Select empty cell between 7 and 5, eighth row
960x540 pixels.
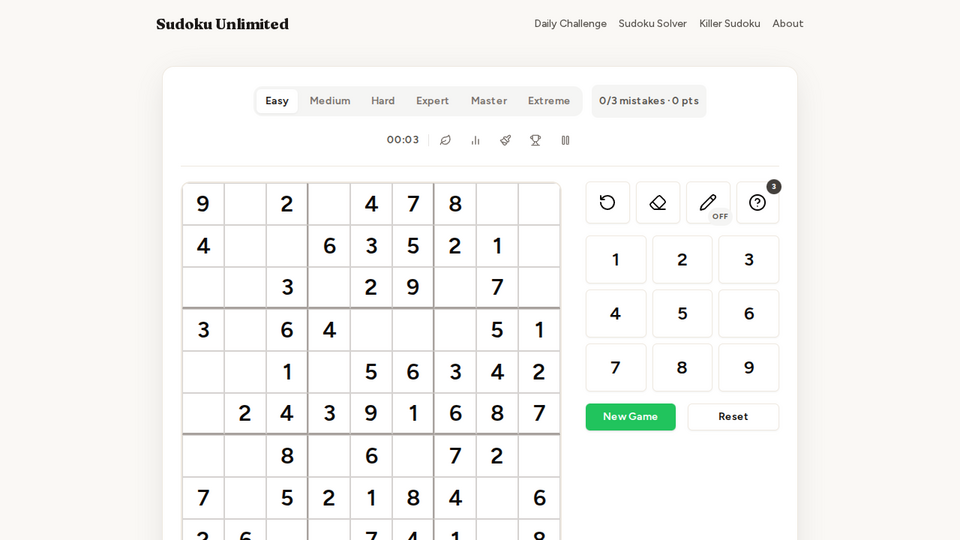pos(245,498)
